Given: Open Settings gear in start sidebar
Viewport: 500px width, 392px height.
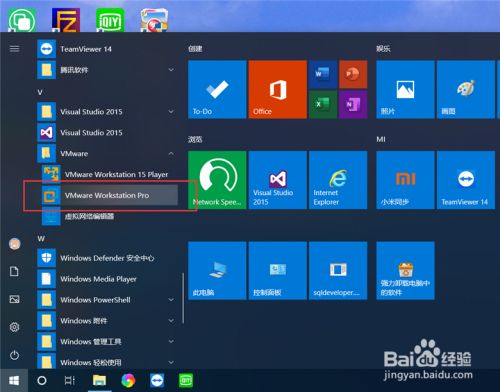Looking at the screenshot, I should pos(14,327).
